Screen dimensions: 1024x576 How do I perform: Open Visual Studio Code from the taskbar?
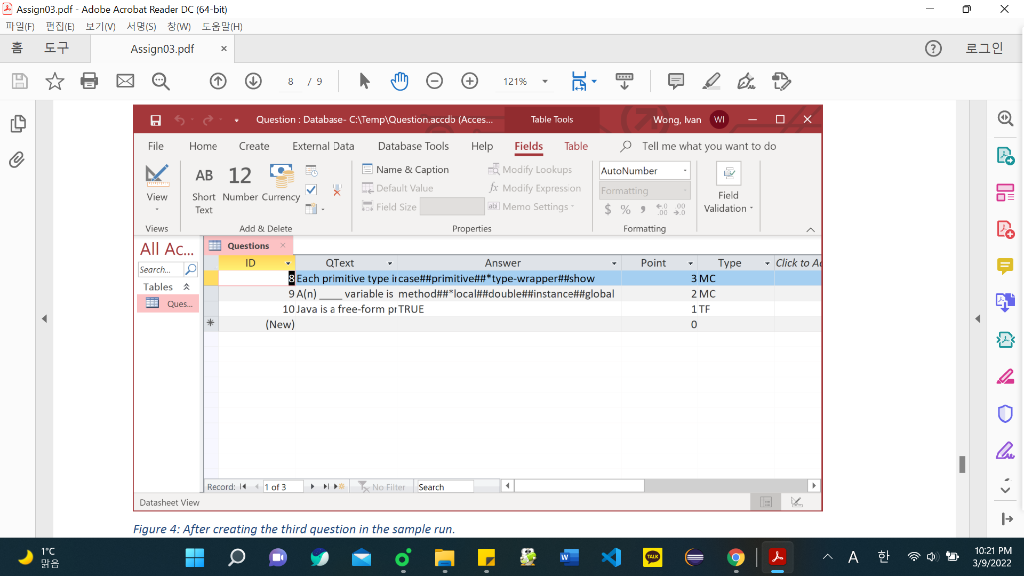[611, 557]
